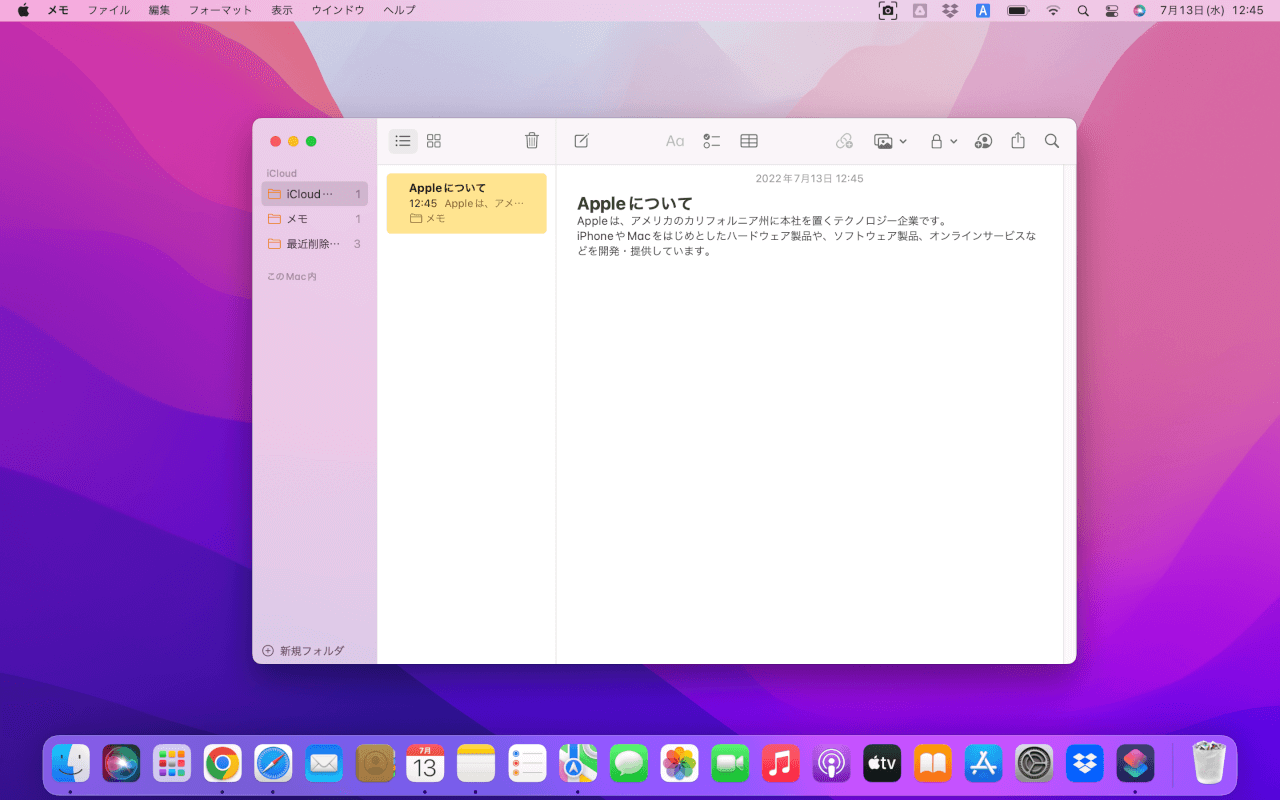
Task: Click the menu bar date and time
Action: (x=1212, y=10)
